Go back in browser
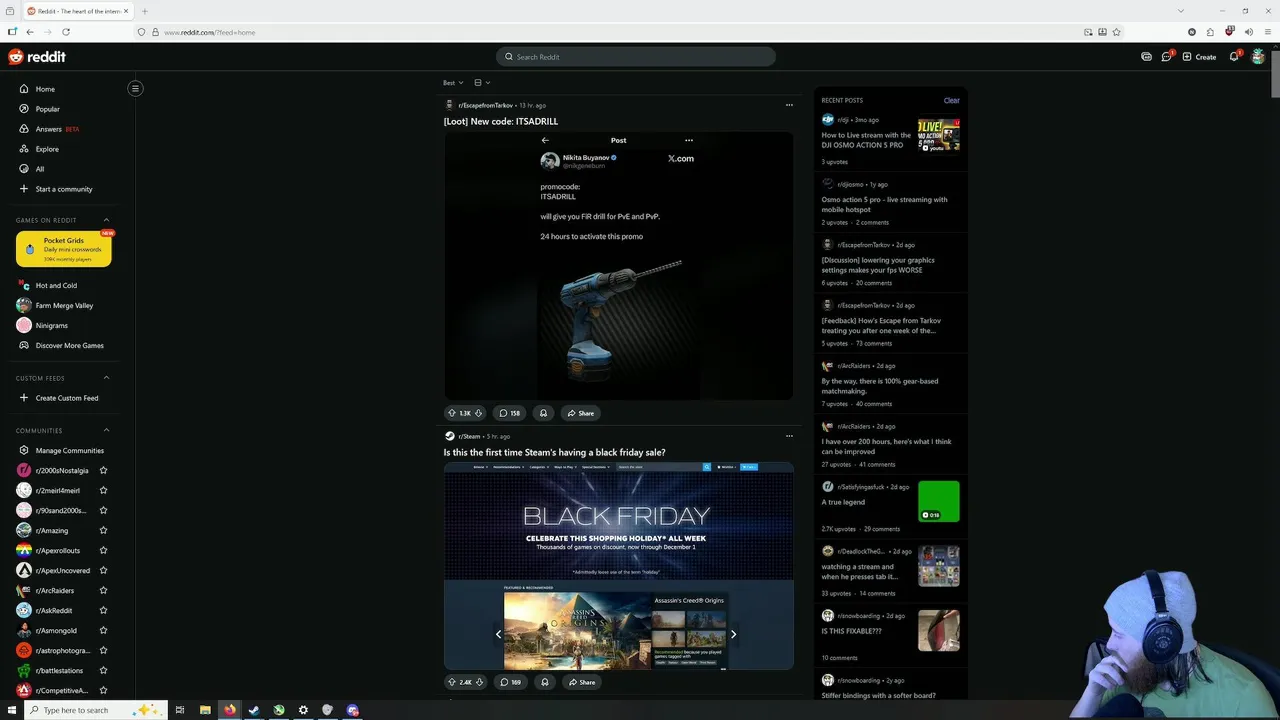This screenshot has width=1280, height=720. [x=29, y=32]
